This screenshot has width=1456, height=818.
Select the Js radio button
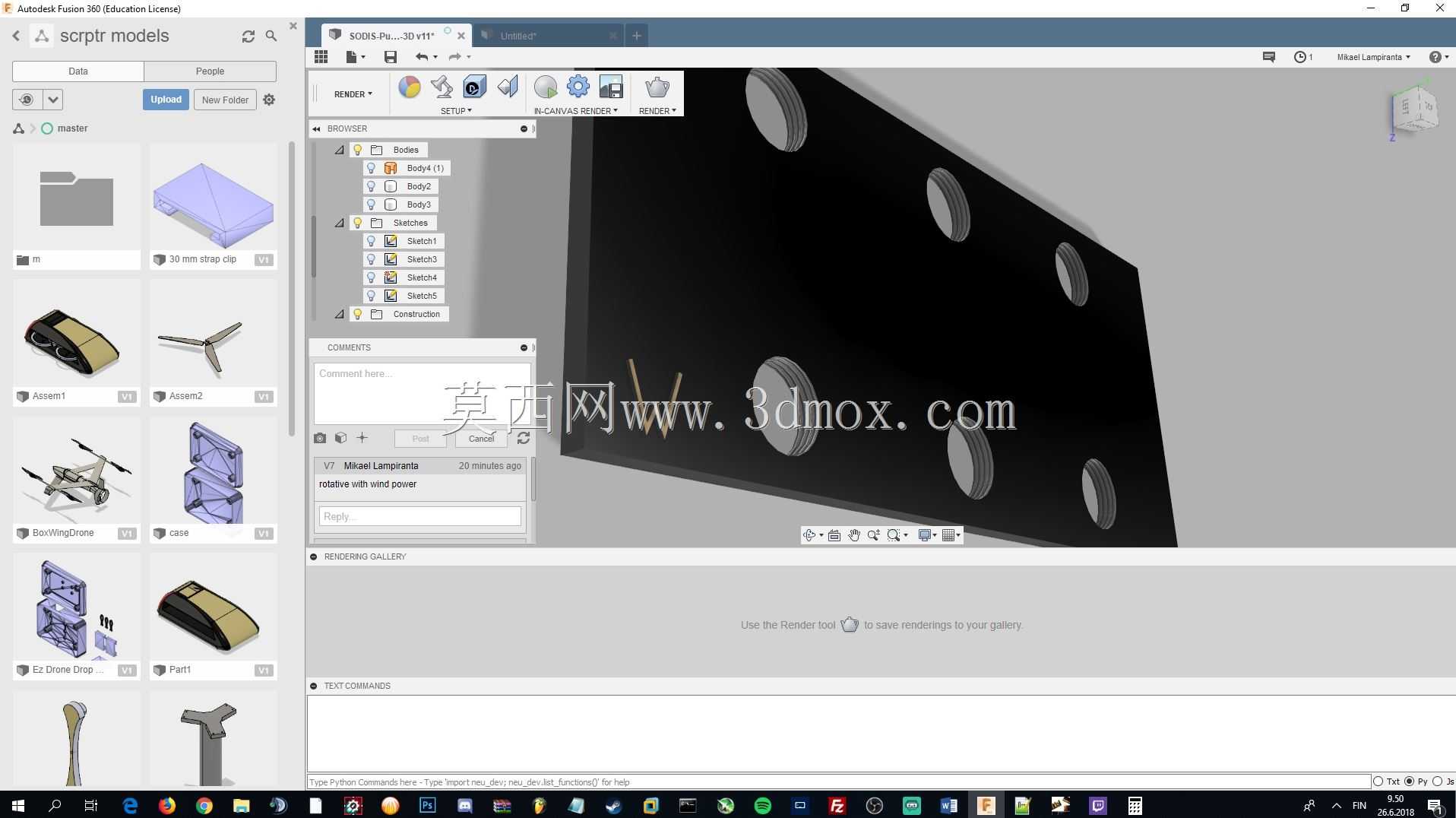[1437, 782]
